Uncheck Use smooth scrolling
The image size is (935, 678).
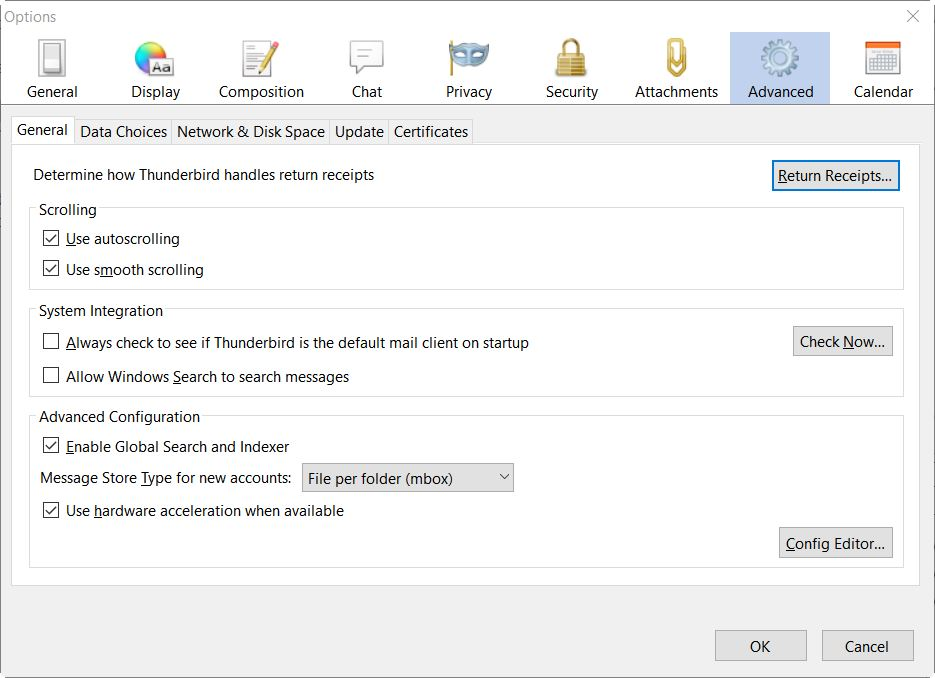tap(51, 269)
